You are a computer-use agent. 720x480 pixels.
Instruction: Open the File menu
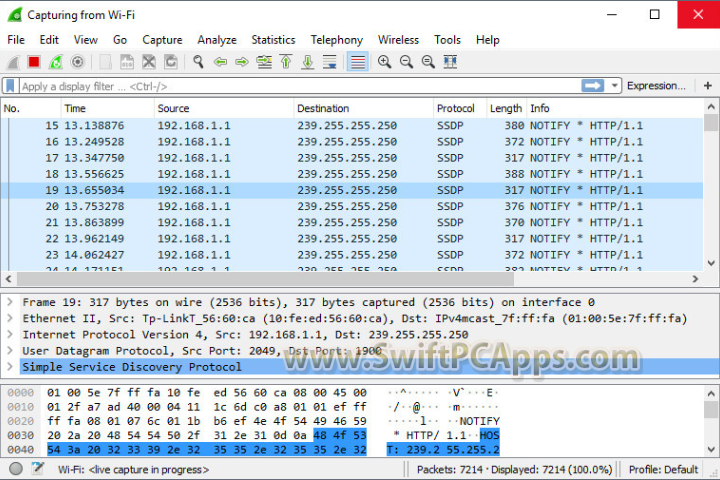pyautogui.click(x=16, y=40)
